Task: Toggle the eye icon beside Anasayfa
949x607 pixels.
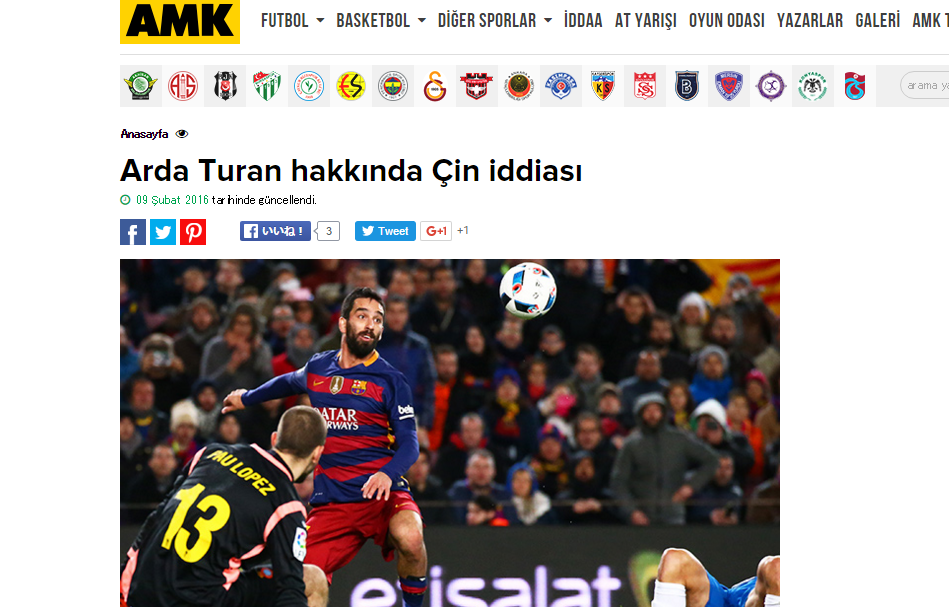Action: pyautogui.click(x=182, y=134)
